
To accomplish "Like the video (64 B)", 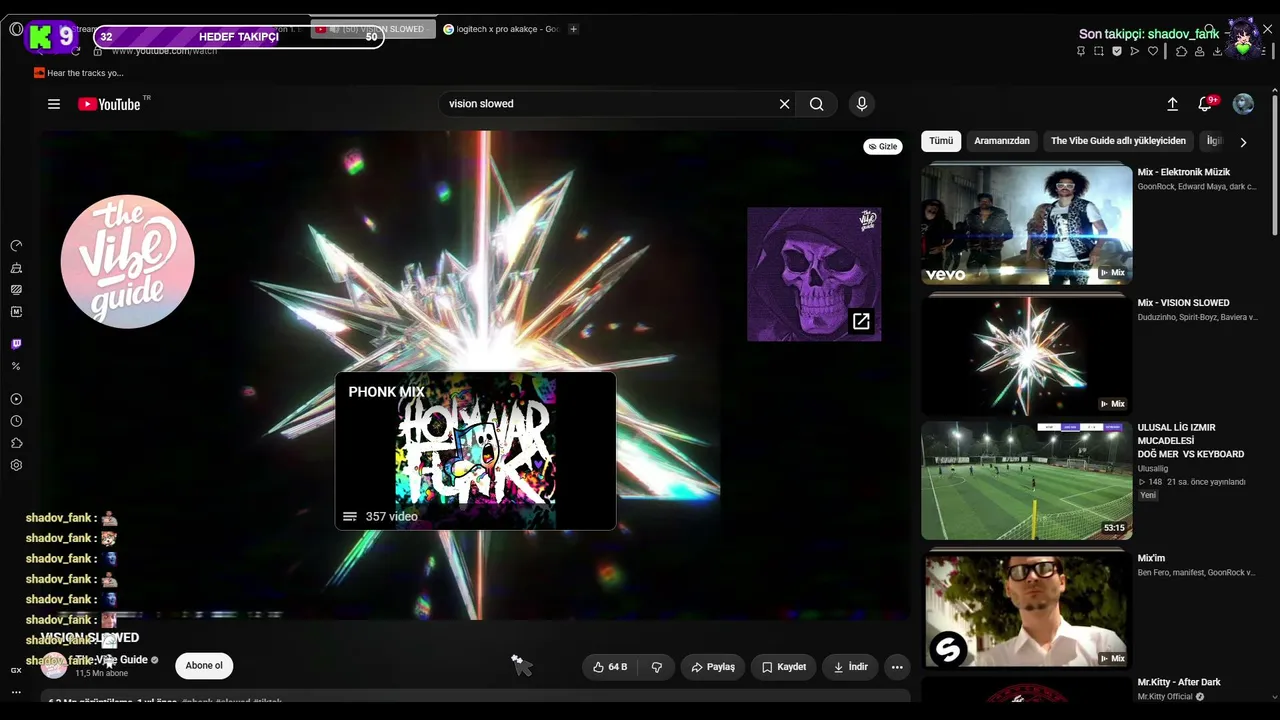I will coord(610,667).
